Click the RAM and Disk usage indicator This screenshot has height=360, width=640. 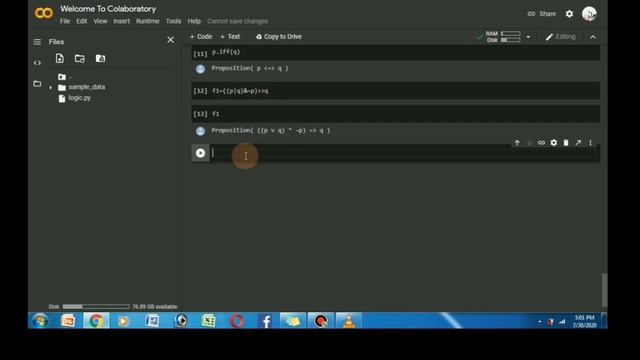[x=503, y=37]
